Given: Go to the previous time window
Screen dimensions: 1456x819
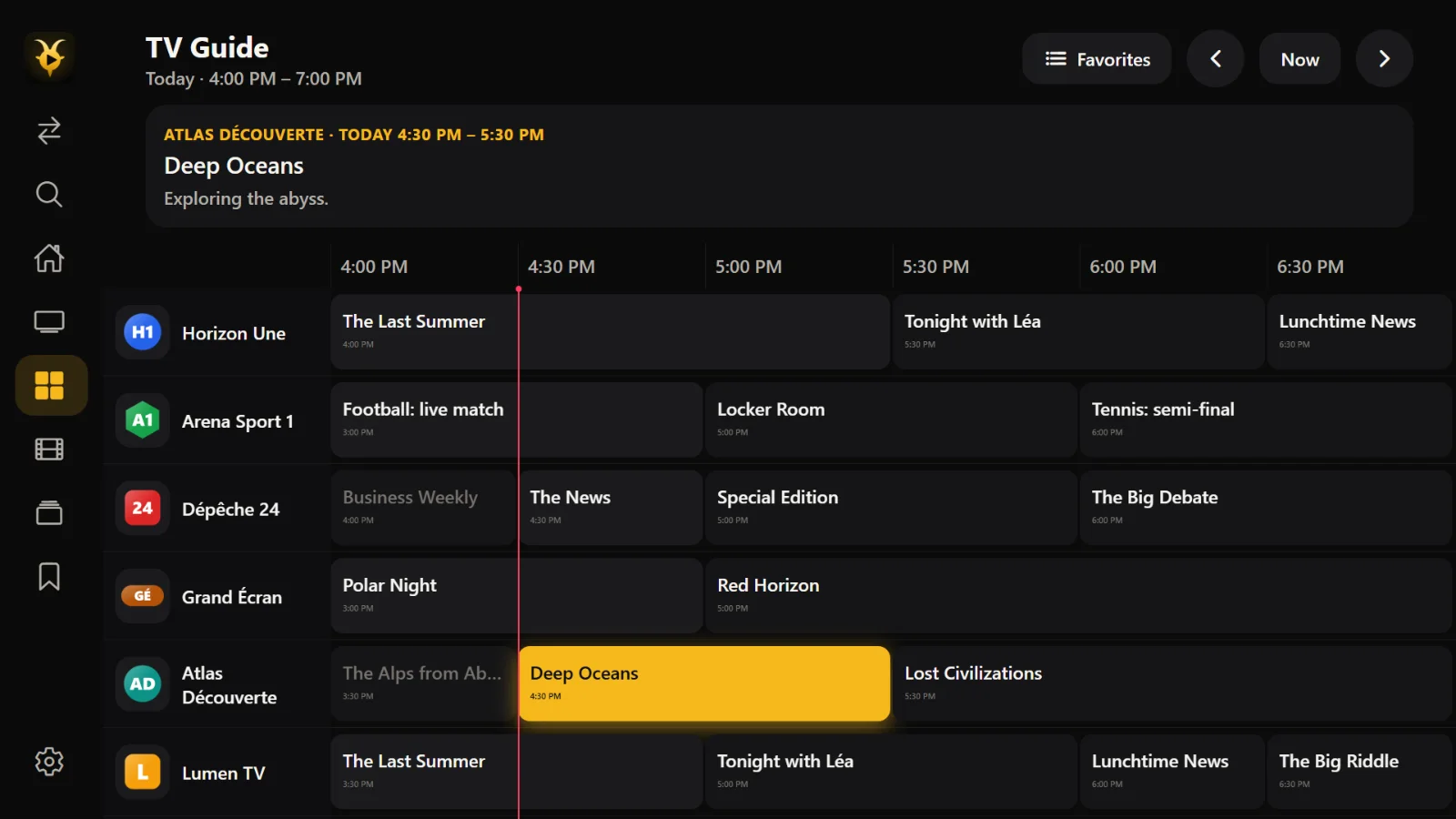Looking at the screenshot, I should 1215,59.
